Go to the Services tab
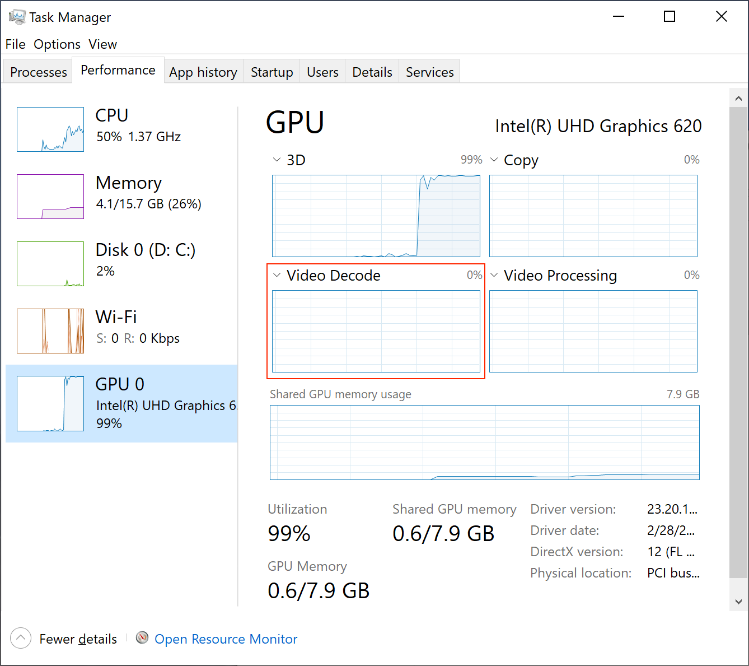Screen dimensions: 749x666 (430, 72)
